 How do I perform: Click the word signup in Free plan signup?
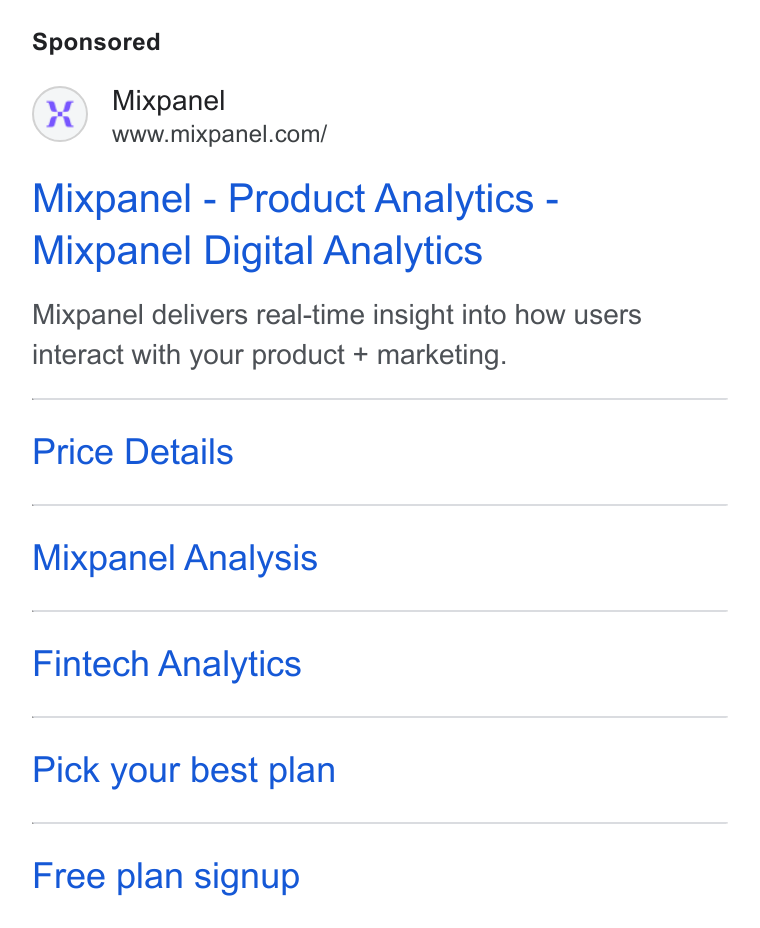point(247,876)
